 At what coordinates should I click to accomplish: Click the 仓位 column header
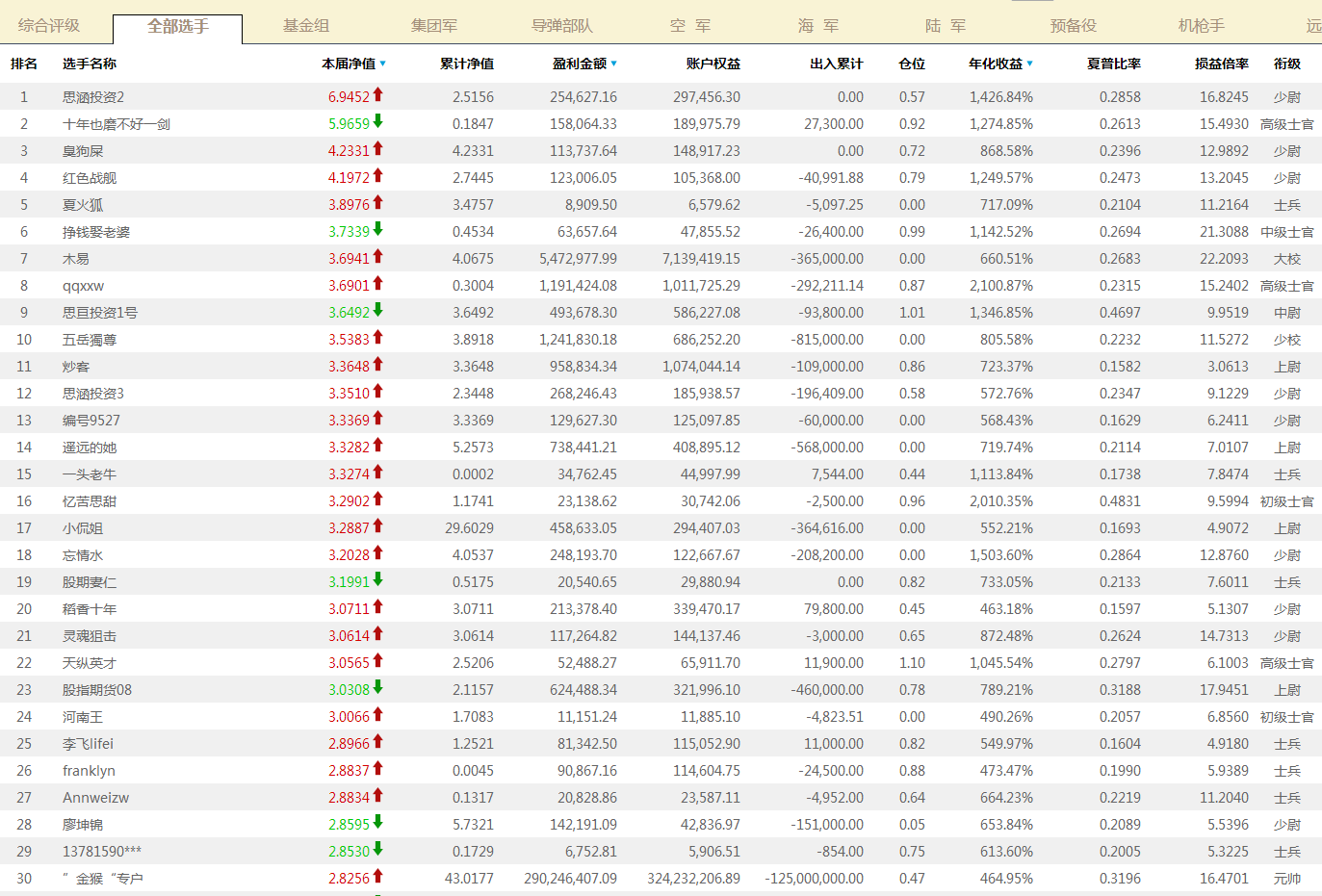912,64
